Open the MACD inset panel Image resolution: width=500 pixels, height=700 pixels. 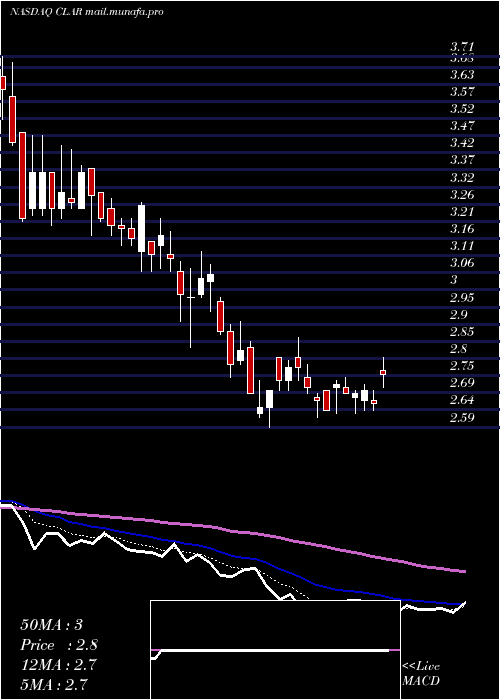(x=275, y=650)
